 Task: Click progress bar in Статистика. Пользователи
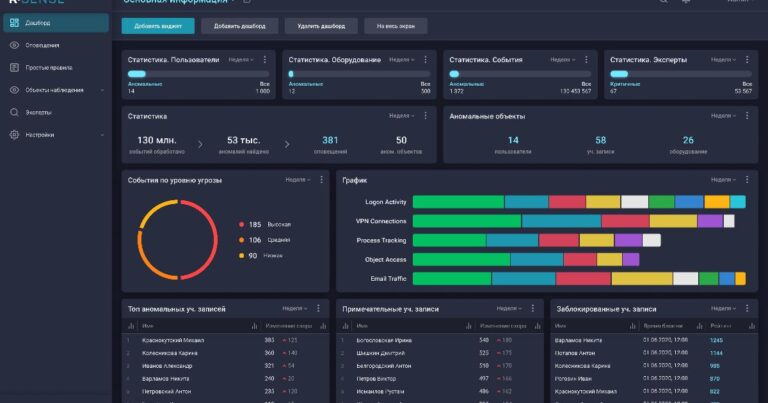pos(198,74)
